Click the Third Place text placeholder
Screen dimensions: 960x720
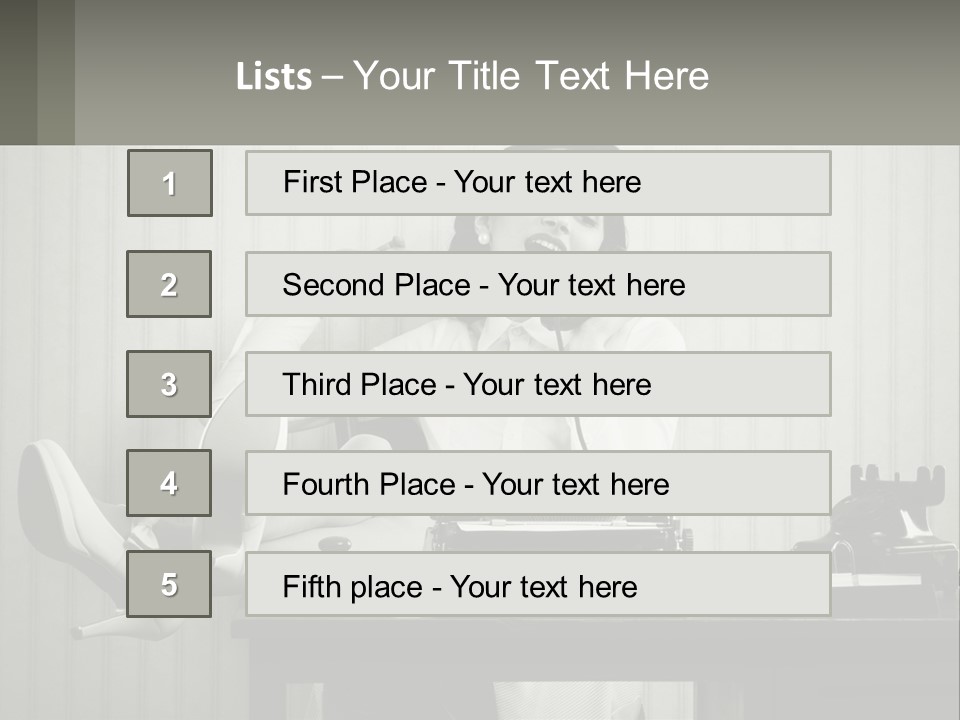538,384
